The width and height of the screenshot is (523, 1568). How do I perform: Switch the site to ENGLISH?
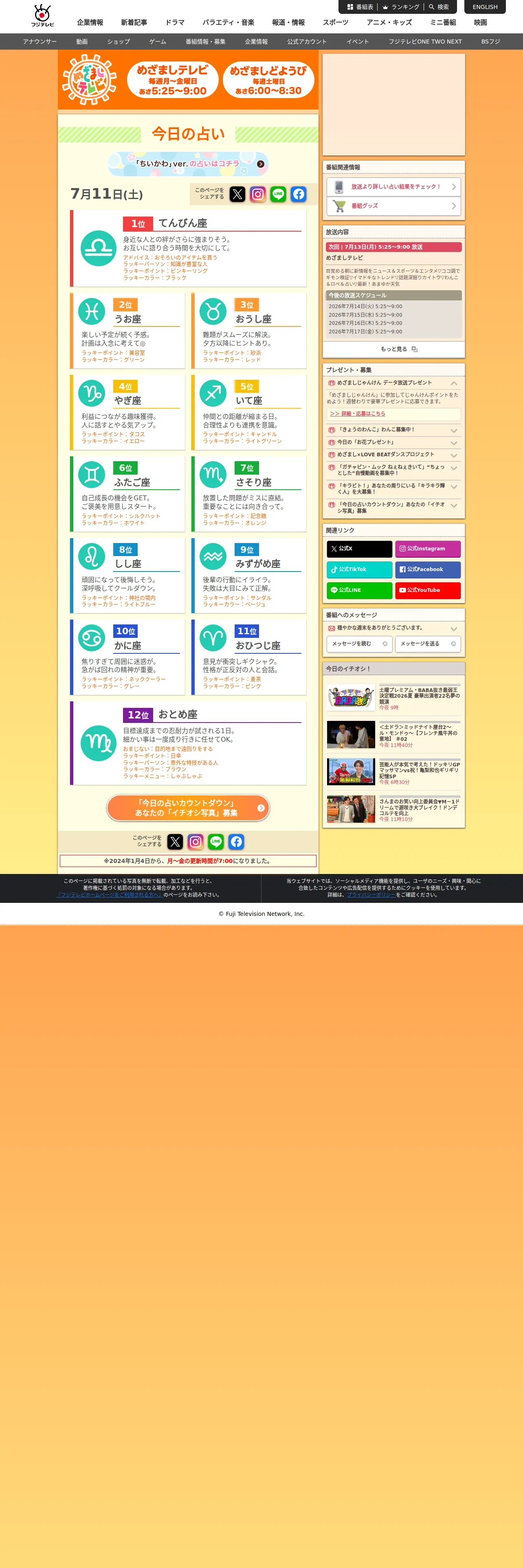click(485, 7)
